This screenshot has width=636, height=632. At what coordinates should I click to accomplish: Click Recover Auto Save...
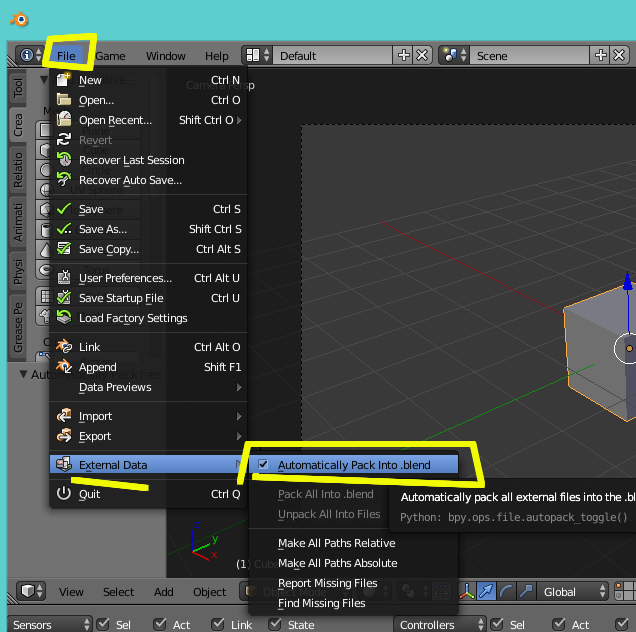148,180
